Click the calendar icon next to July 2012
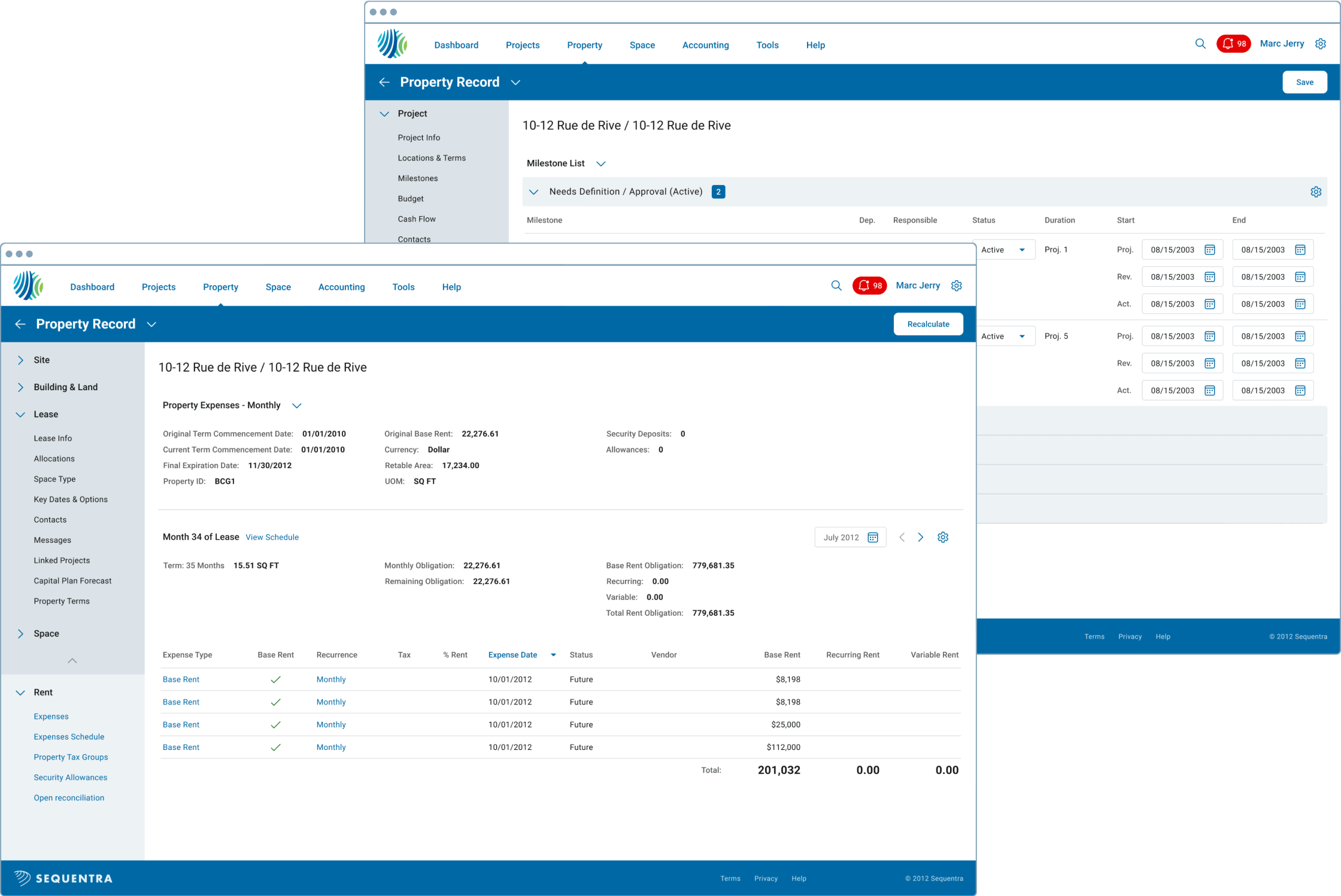The image size is (1341, 896). pos(873,538)
